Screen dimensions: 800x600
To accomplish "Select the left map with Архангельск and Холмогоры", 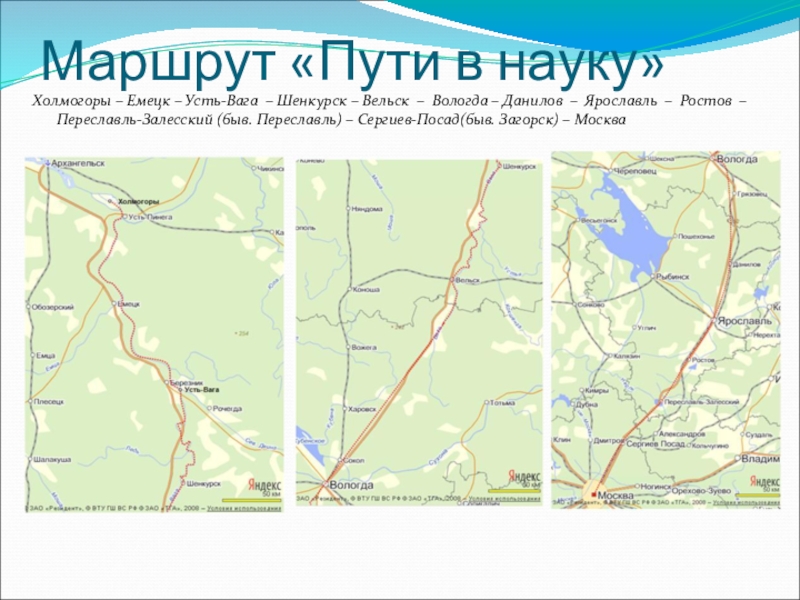I will point(154,335).
